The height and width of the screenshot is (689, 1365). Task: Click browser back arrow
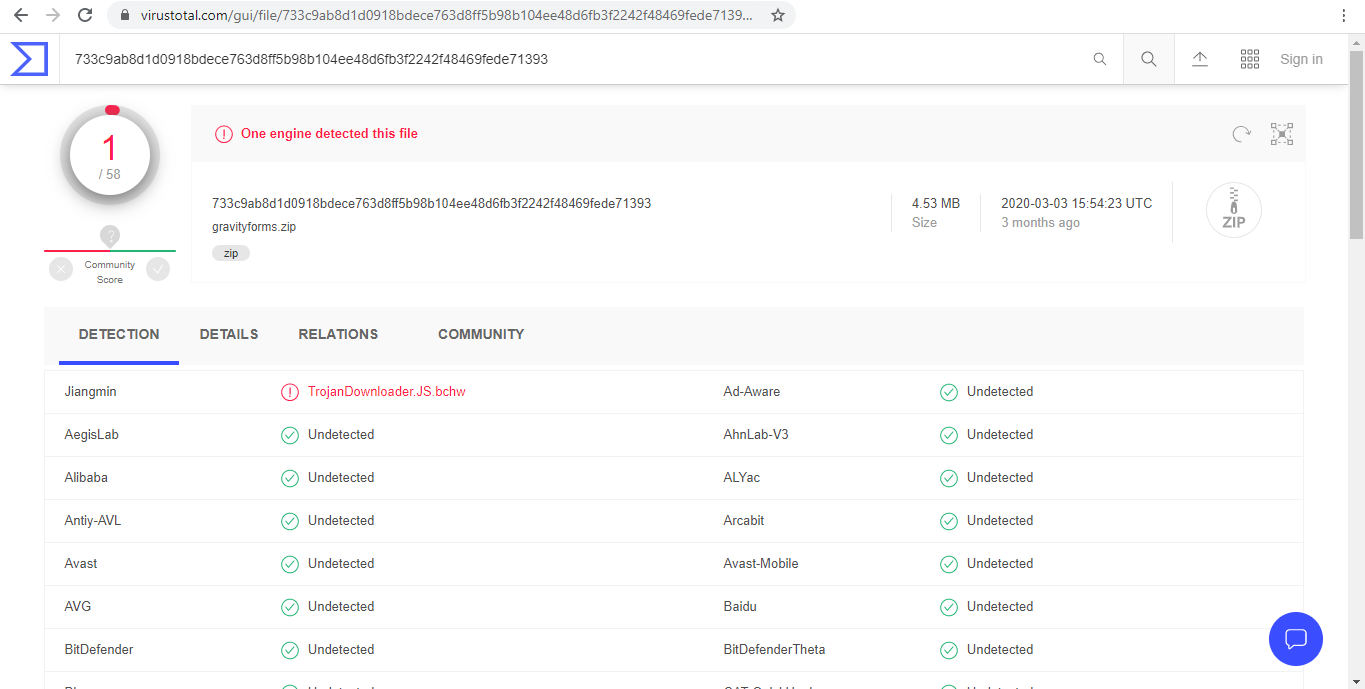[21, 15]
